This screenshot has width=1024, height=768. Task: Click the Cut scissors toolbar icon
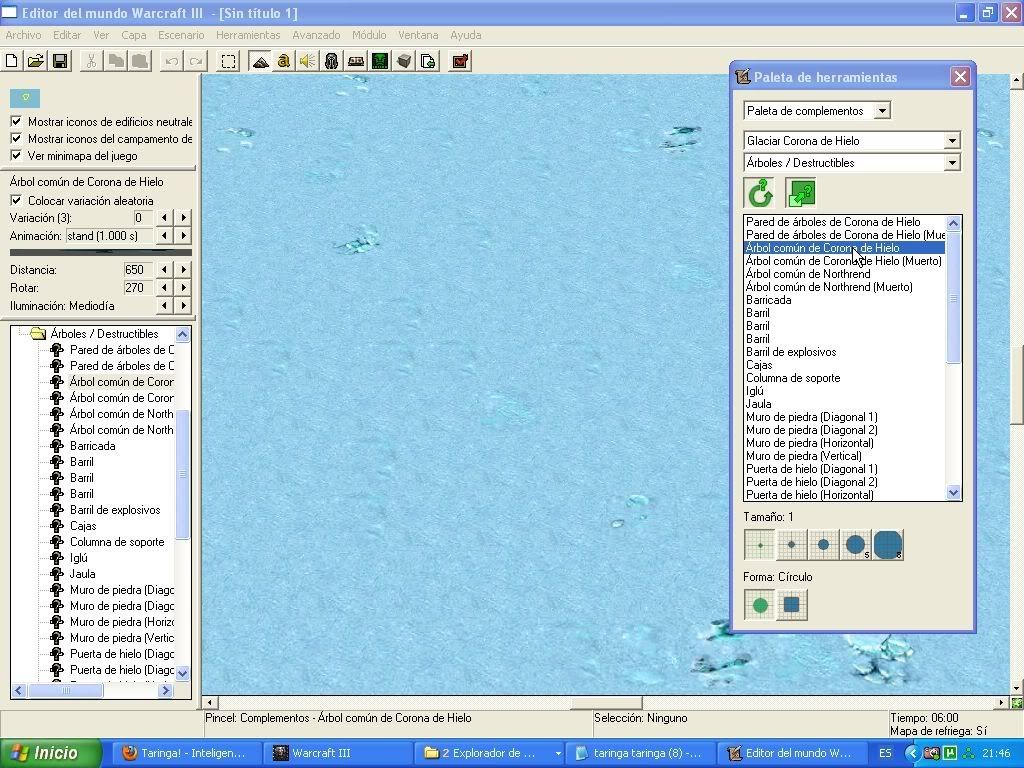pyautogui.click(x=91, y=61)
